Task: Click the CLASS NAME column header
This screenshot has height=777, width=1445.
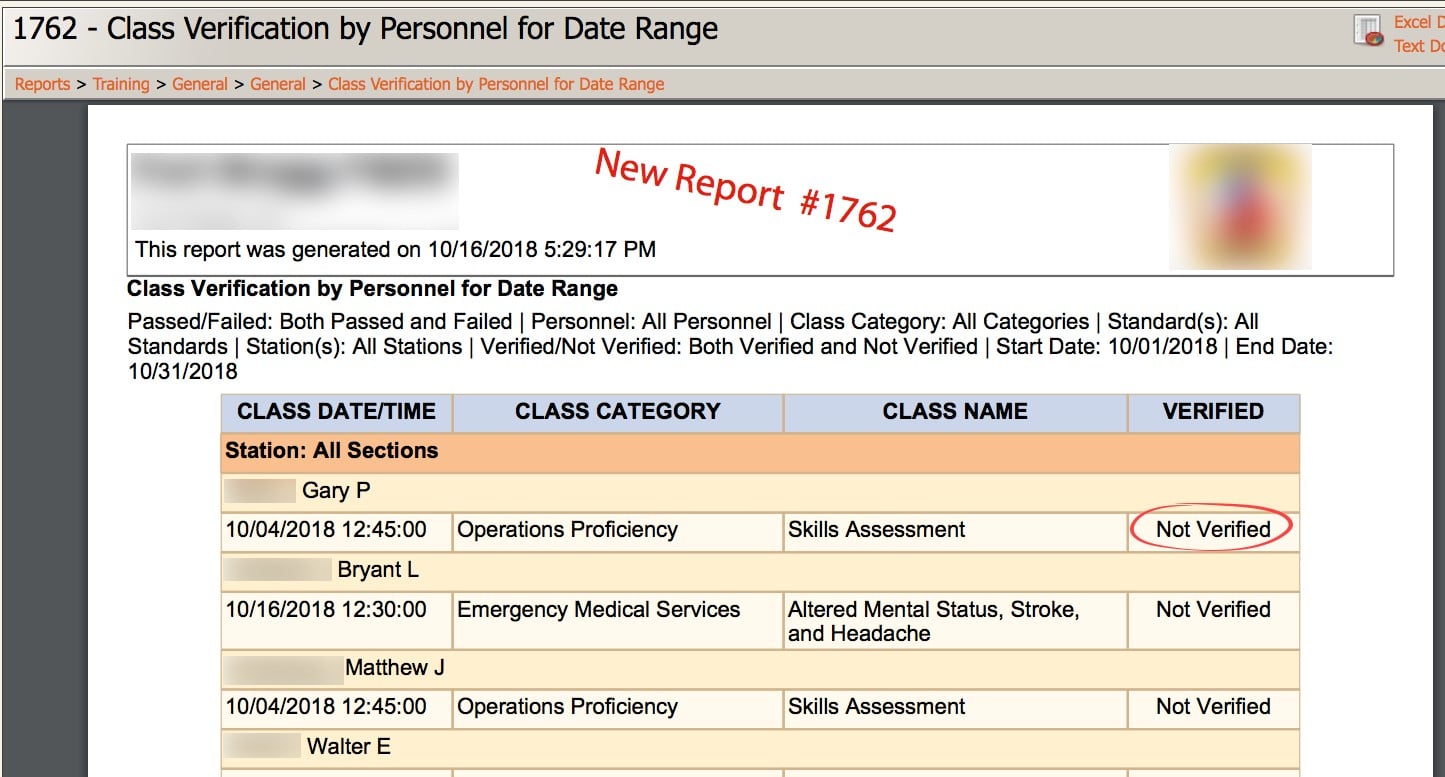Action: pyautogui.click(x=955, y=412)
